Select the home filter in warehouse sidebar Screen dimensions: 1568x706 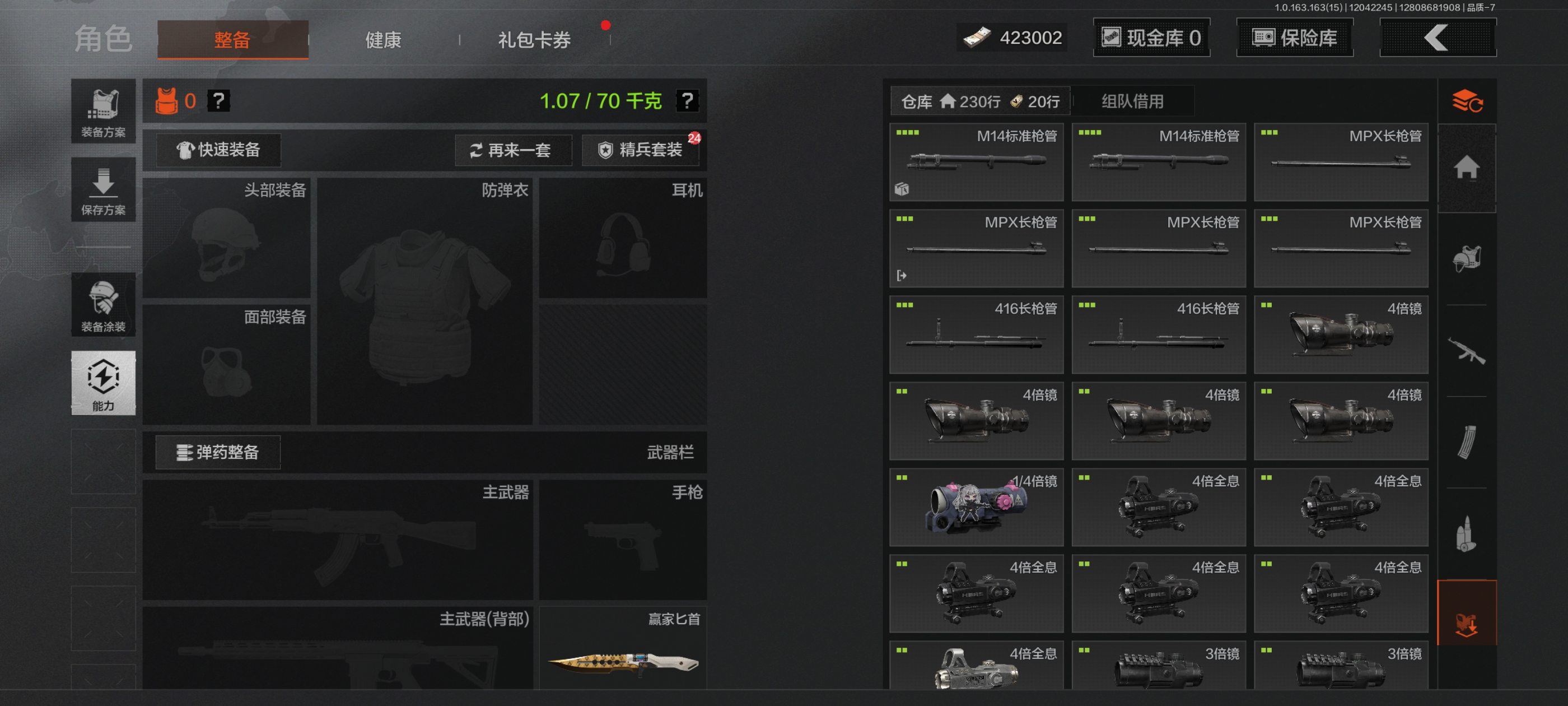1466,168
